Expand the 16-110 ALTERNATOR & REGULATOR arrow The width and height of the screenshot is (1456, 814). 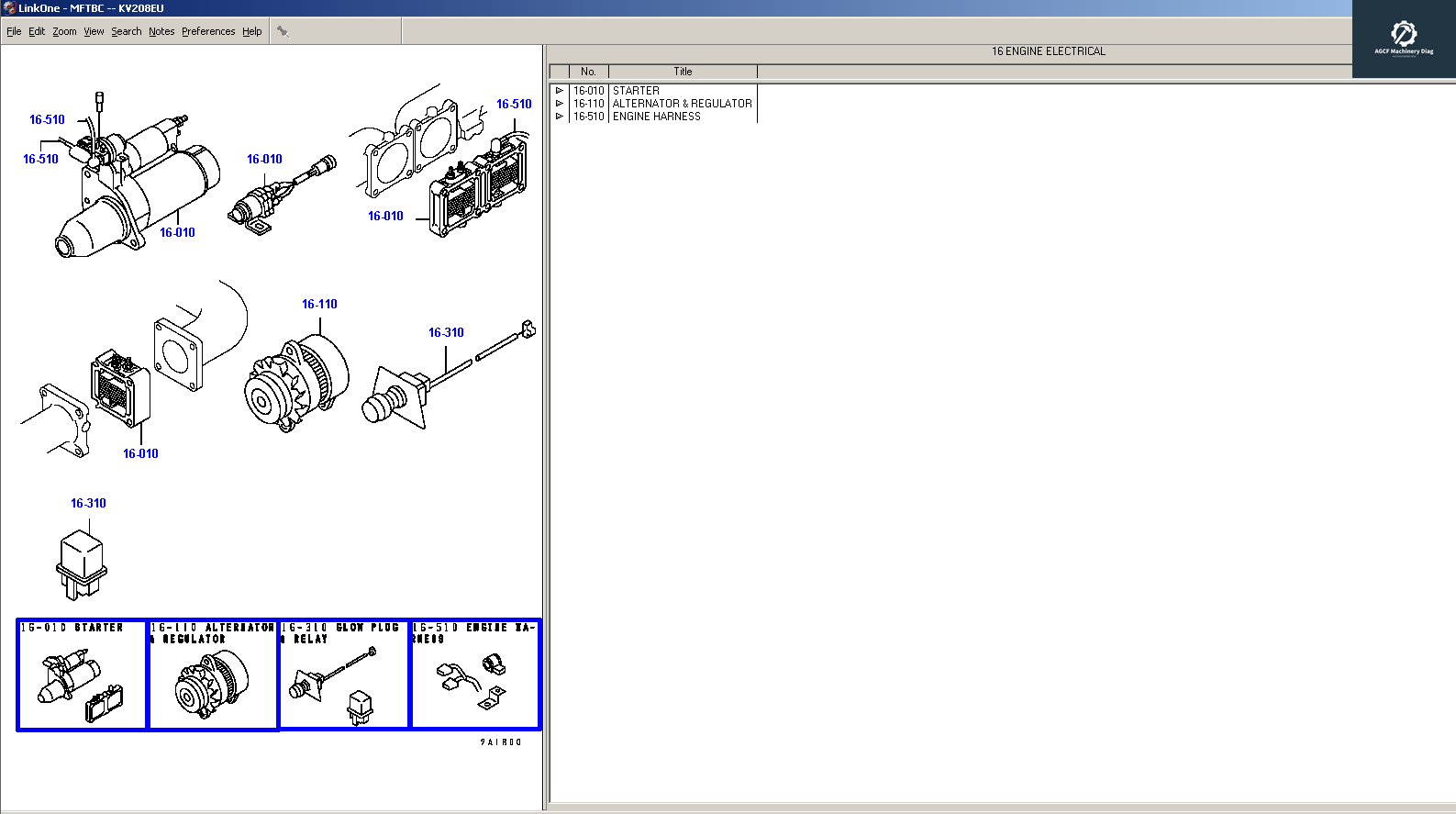click(x=560, y=104)
